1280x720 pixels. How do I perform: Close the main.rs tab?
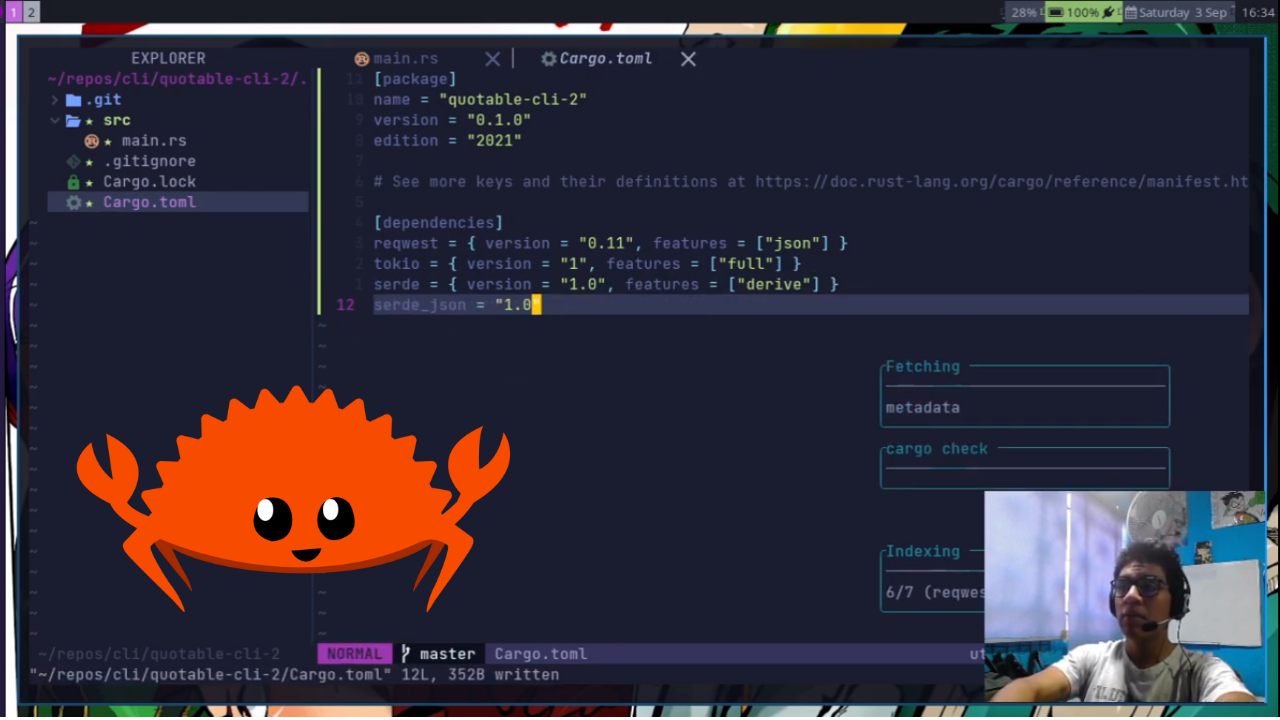pyautogui.click(x=492, y=59)
